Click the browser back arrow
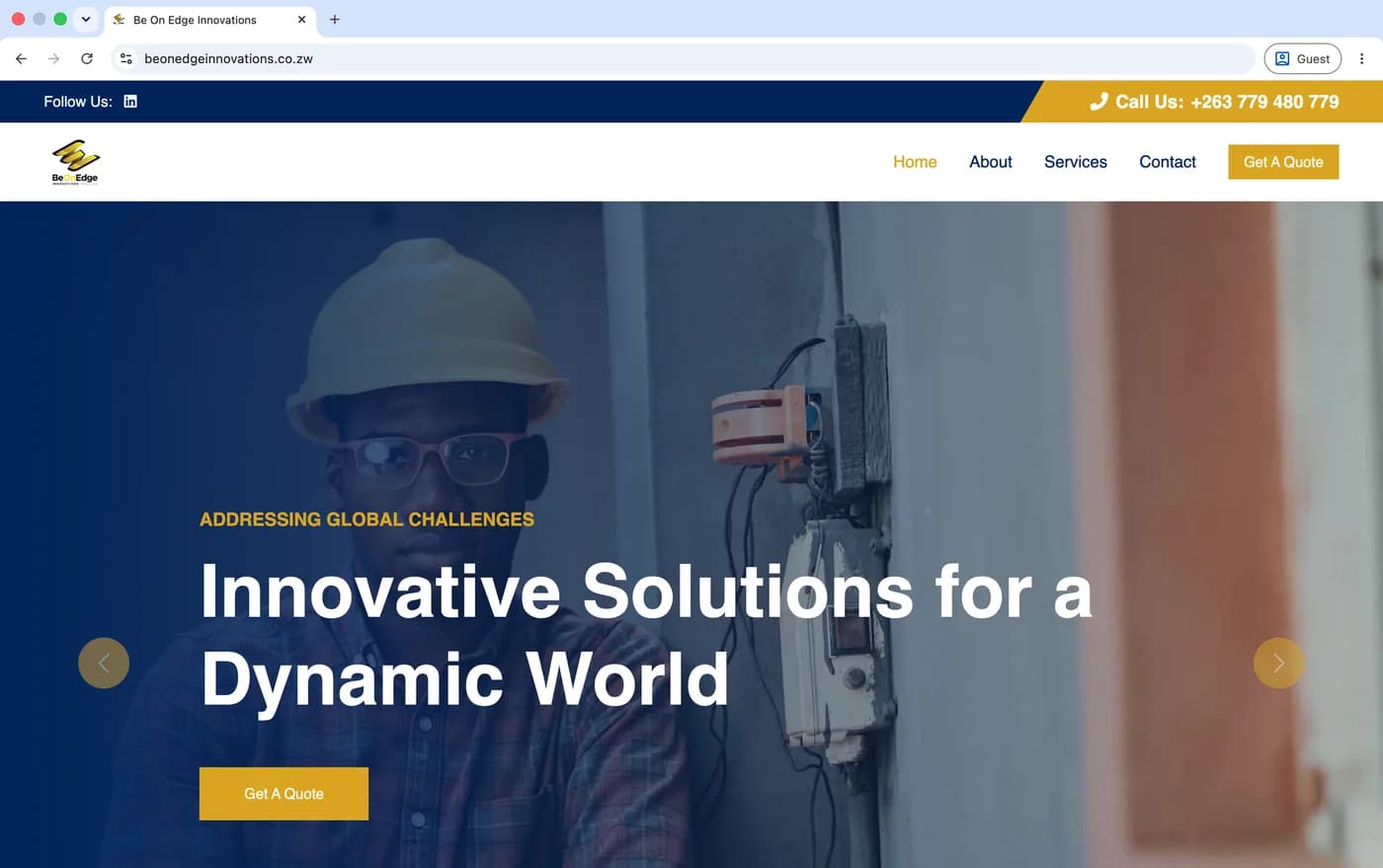The height and width of the screenshot is (868, 1383). click(x=21, y=59)
